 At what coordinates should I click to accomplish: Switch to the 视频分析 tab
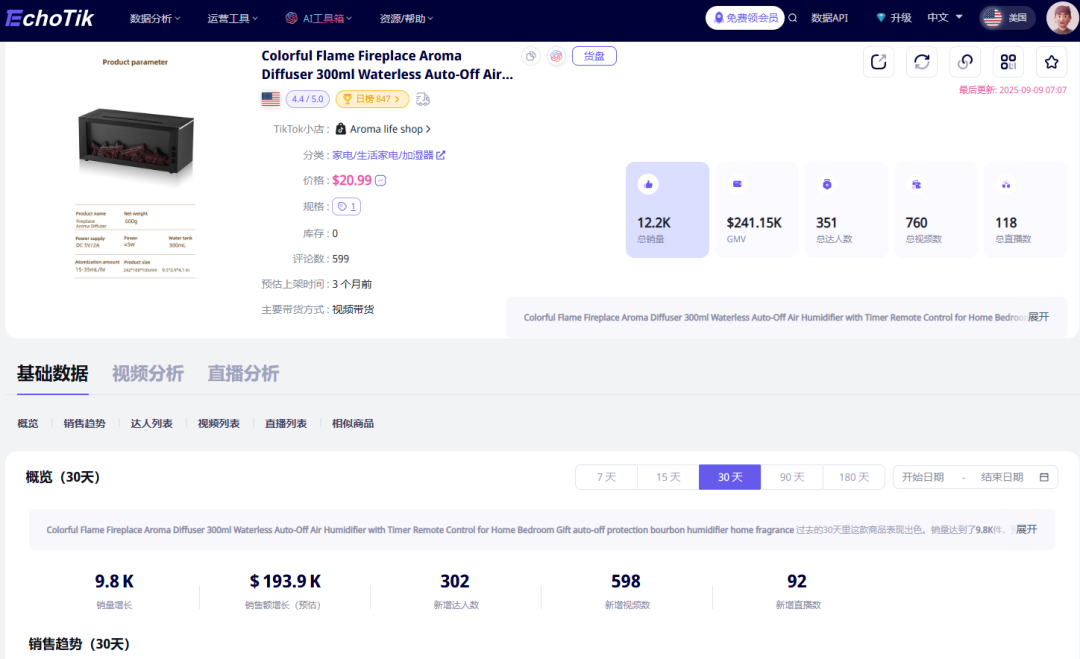[x=148, y=373]
